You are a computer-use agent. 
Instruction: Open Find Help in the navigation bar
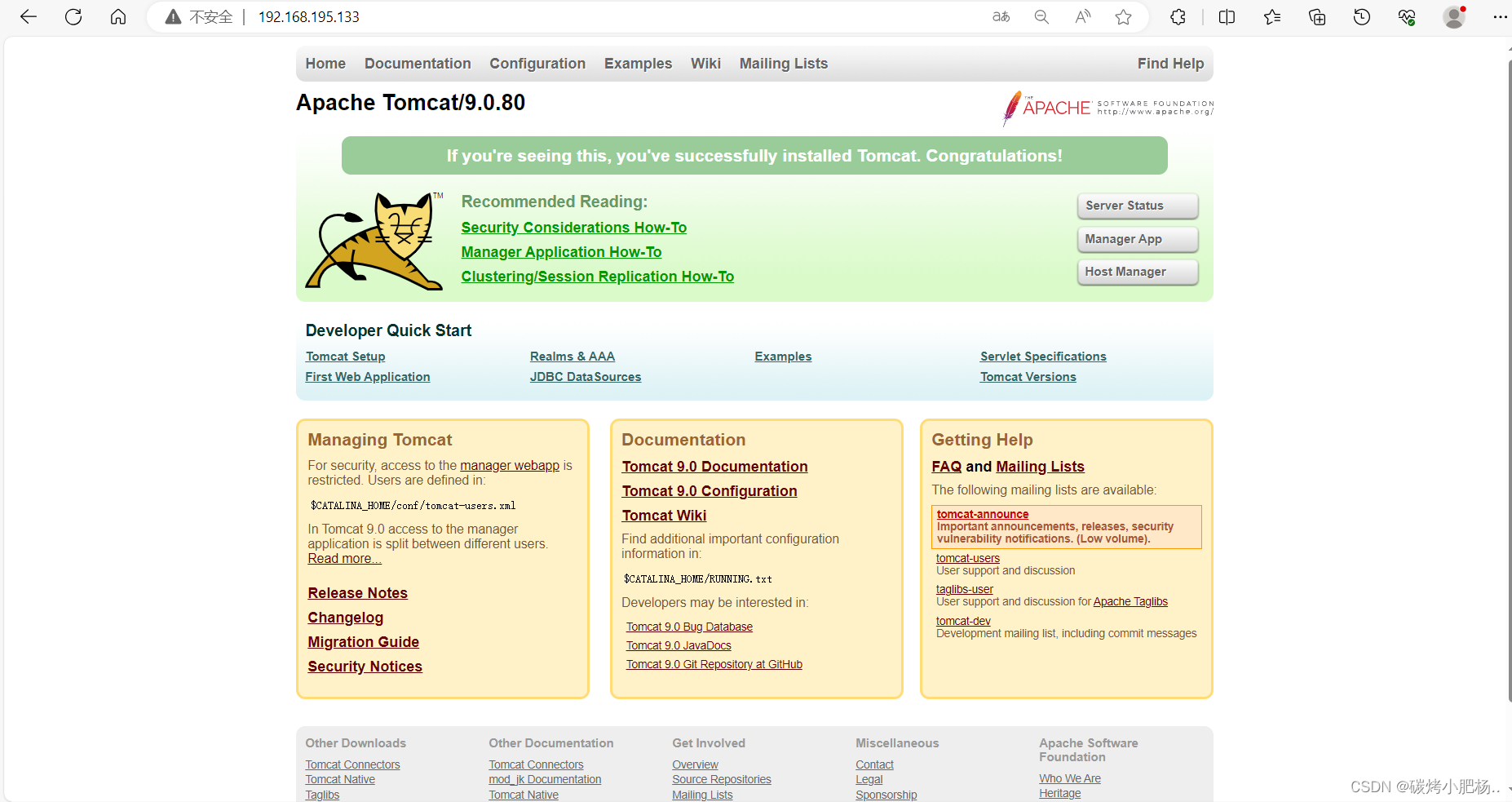coord(1170,64)
